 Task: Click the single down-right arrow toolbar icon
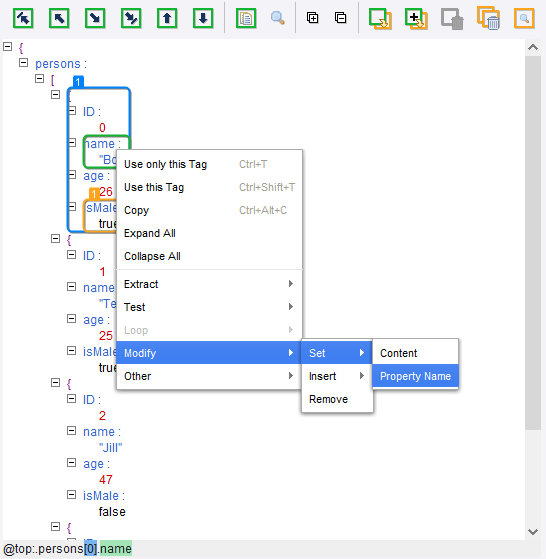pos(95,18)
